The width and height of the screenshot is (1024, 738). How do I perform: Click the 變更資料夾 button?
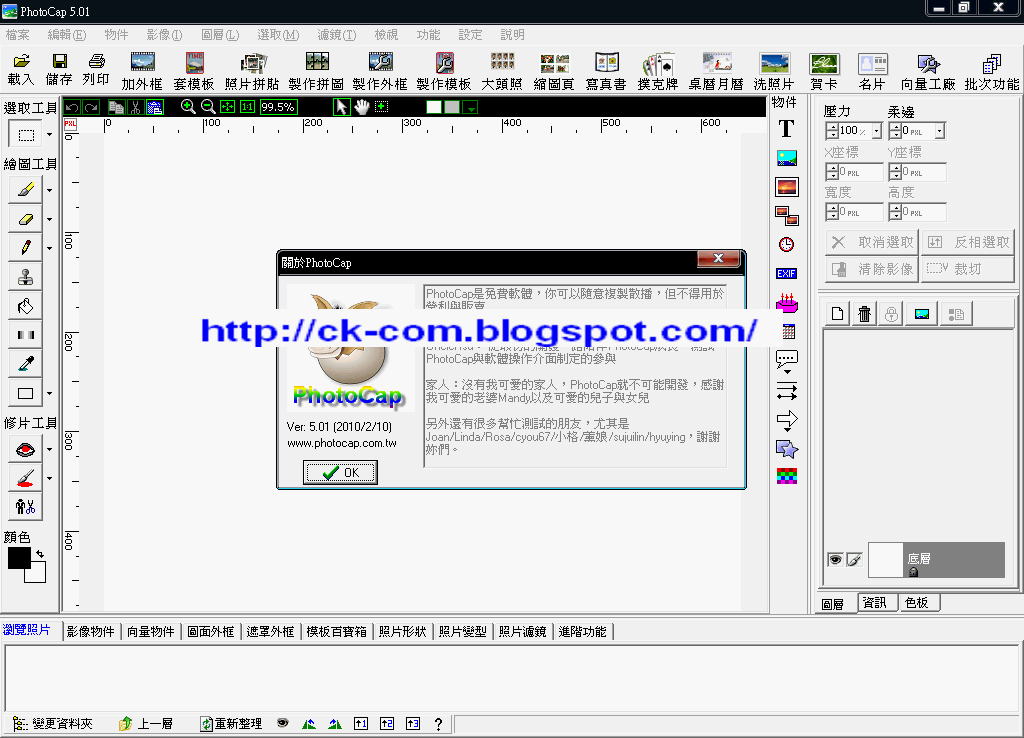coord(54,724)
